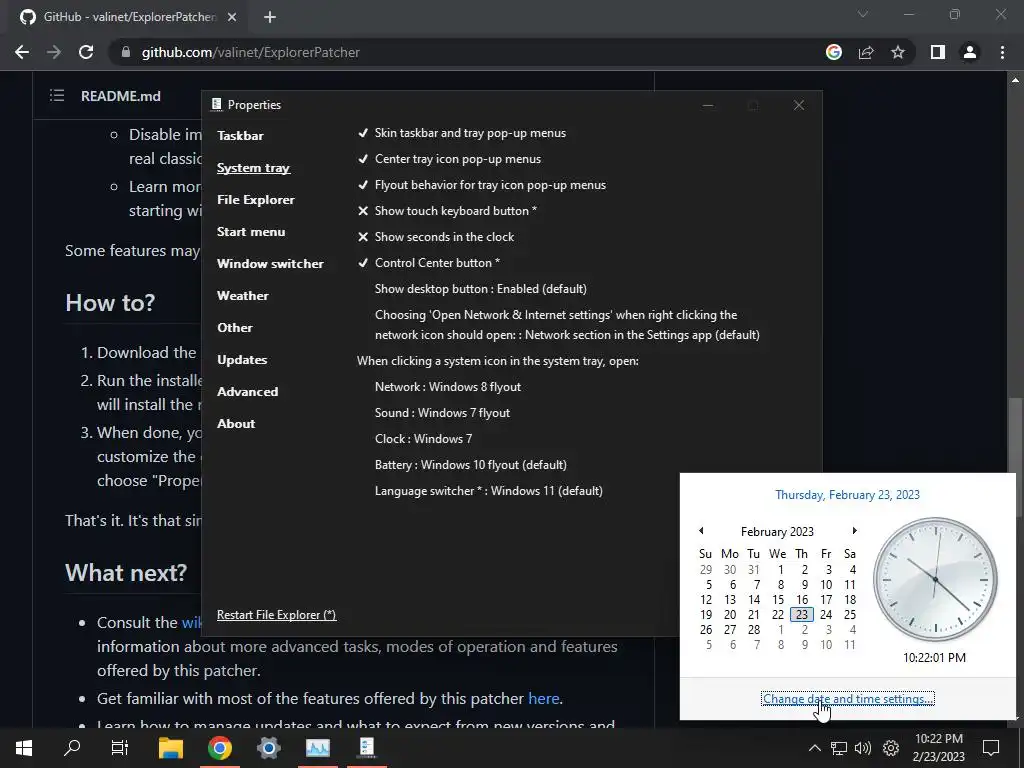Show hidden tray icons

pos(814,748)
